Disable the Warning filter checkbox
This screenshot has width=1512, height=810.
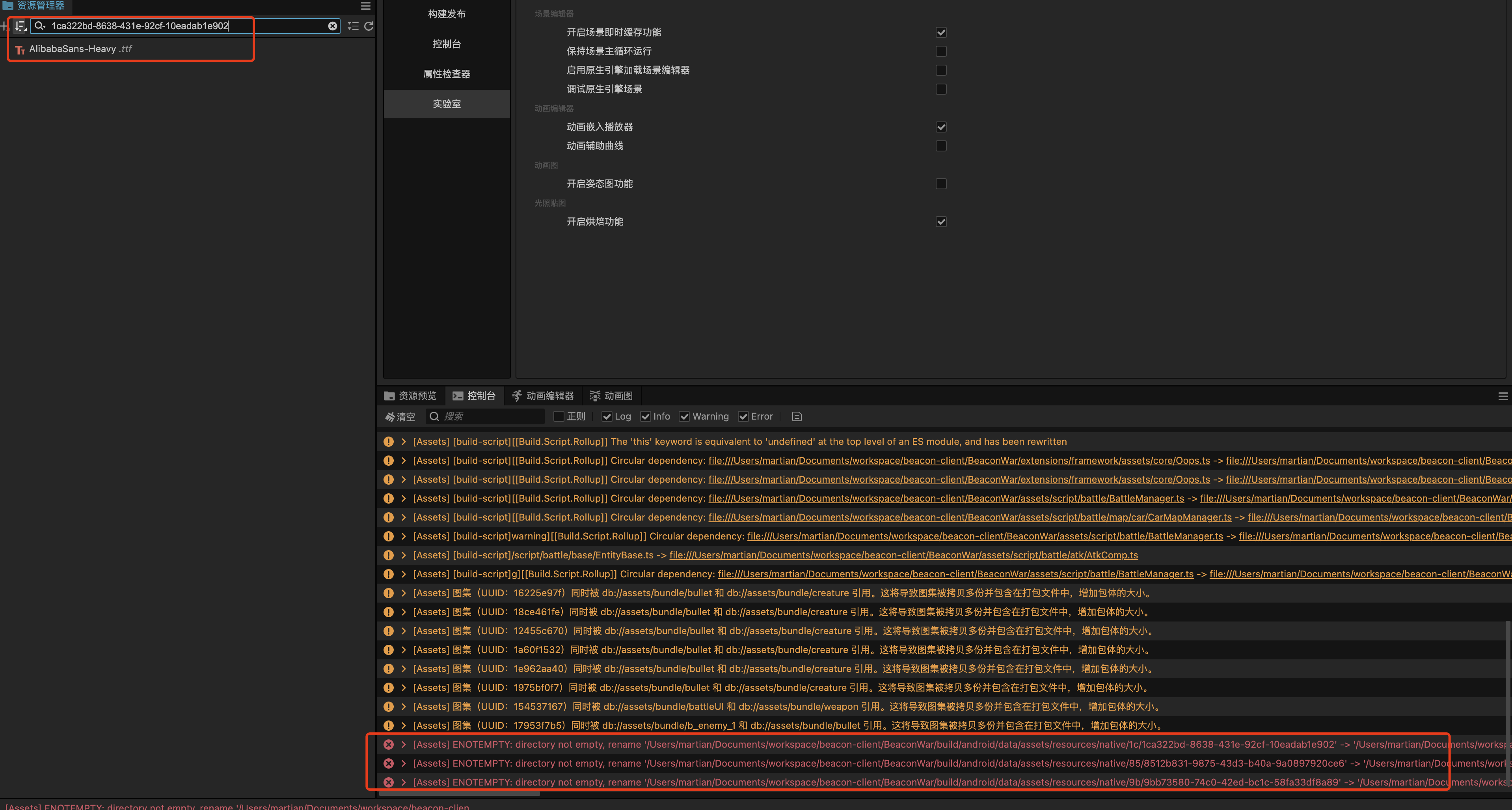coord(684,416)
